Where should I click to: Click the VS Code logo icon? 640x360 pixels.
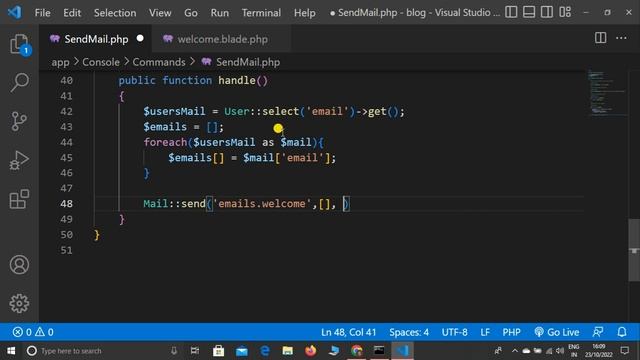[x=15, y=12]
